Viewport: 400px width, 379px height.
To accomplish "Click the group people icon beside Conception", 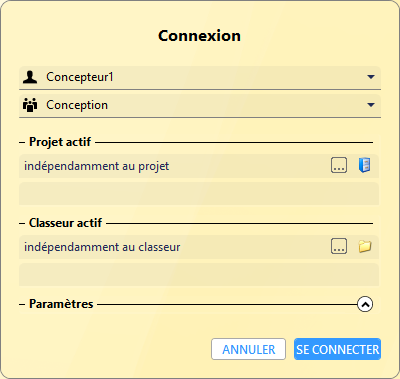I will (30, 105).
